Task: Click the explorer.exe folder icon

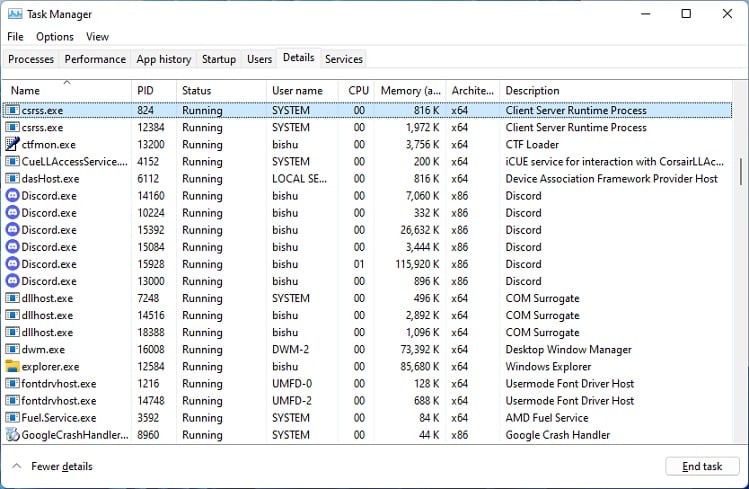Action: point(13,367)
